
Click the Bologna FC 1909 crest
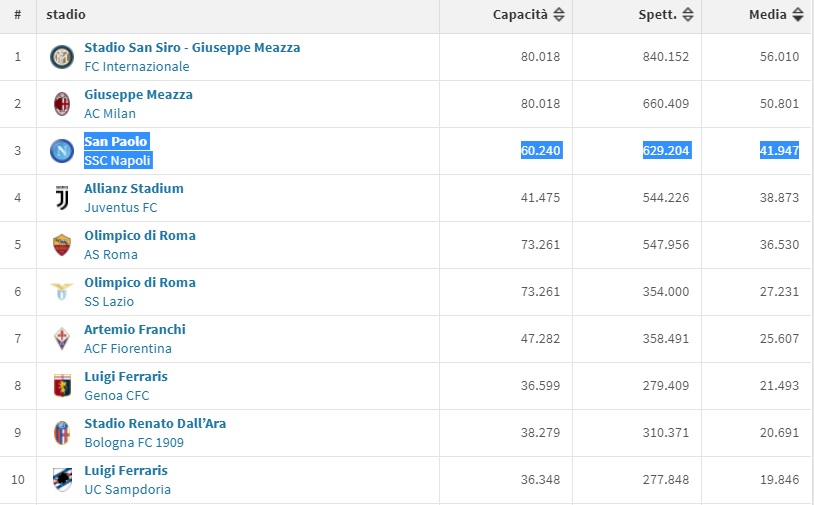tap(62, 433)
